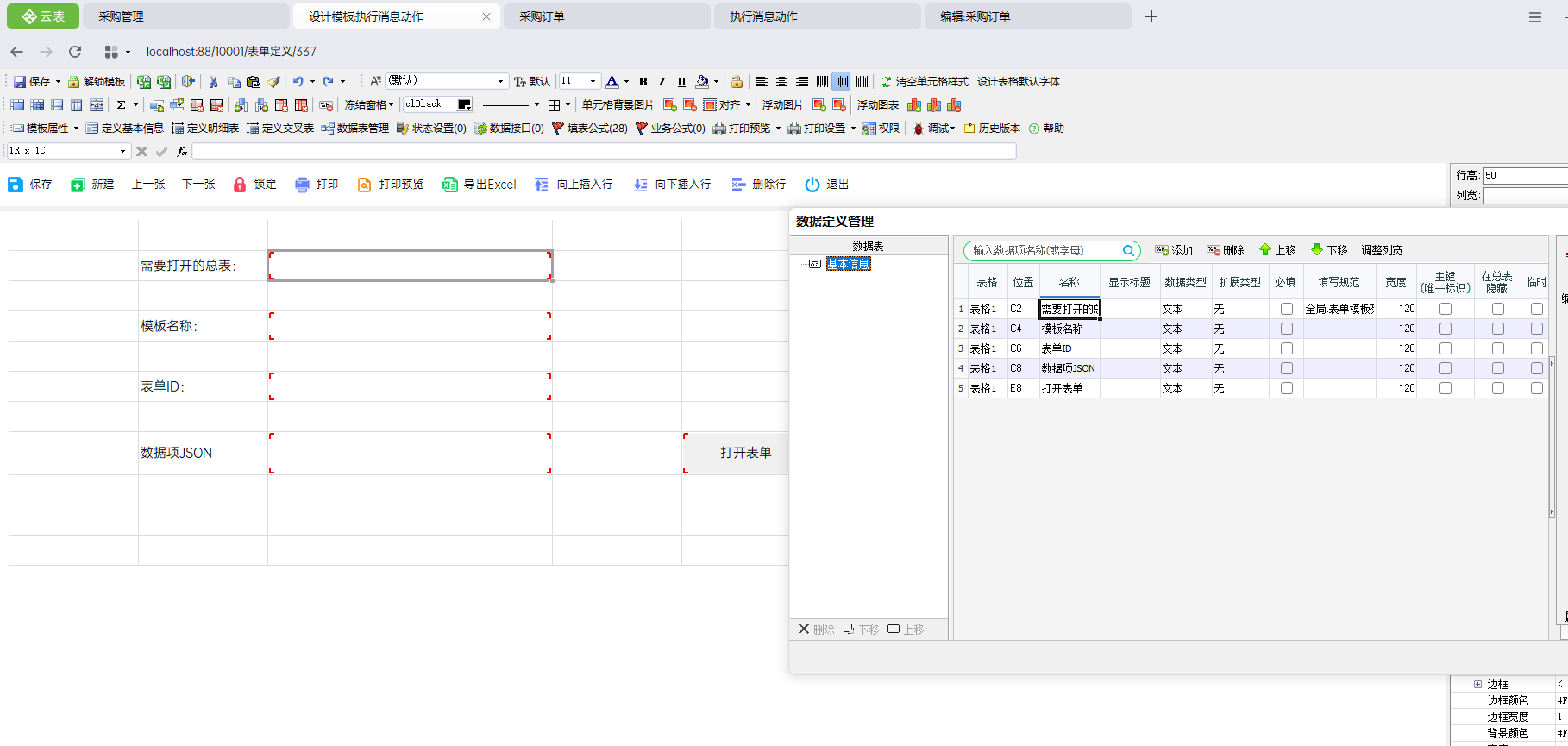Click the browser reload icon
1568x746 pixels.
[x=75, y=52]
